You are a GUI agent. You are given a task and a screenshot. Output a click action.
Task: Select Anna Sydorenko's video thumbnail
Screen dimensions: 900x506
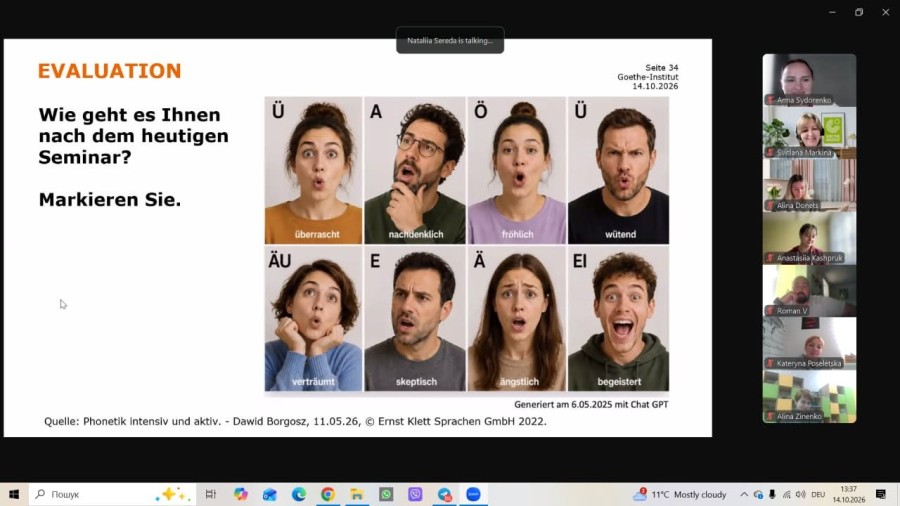[809, 80]
